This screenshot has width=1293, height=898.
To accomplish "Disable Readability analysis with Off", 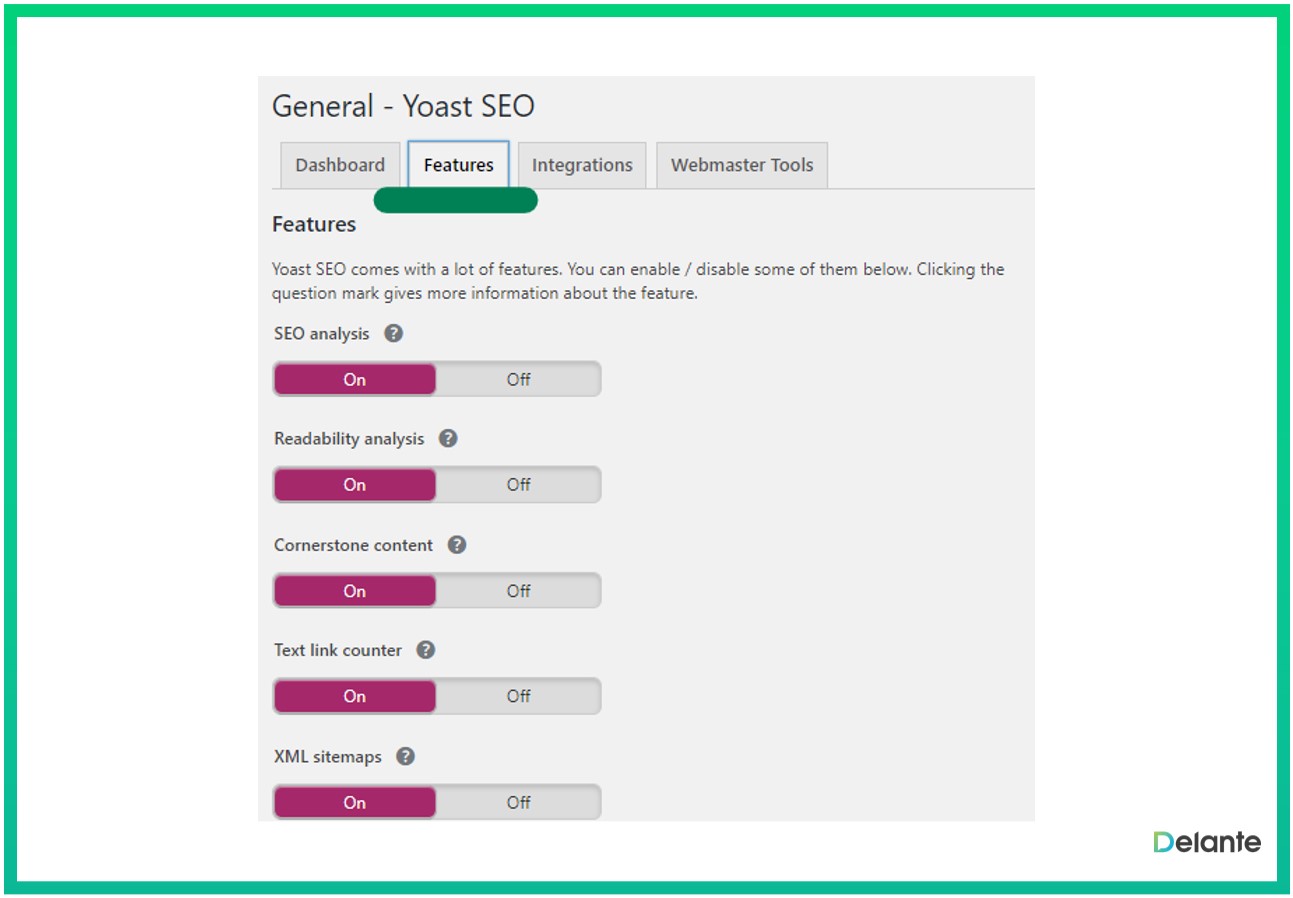I will pyautogui.click(x=518, y=485).
